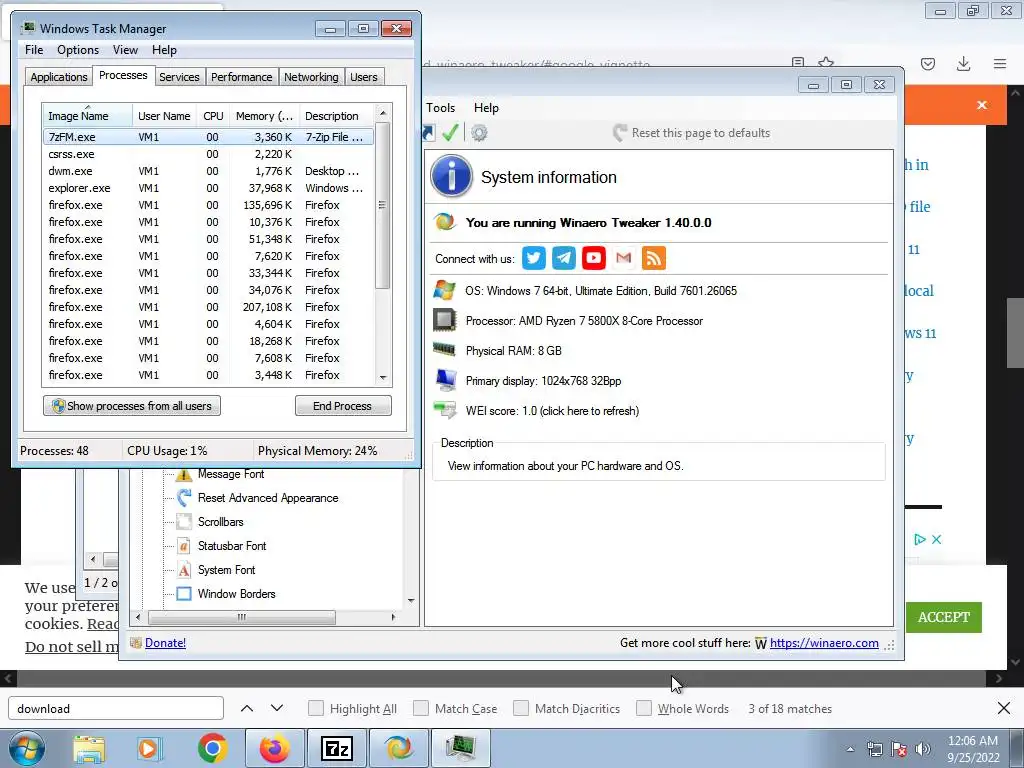Show hidden tray icons arrow
This screenshot has height=768, width=1024.
(850, 749)
